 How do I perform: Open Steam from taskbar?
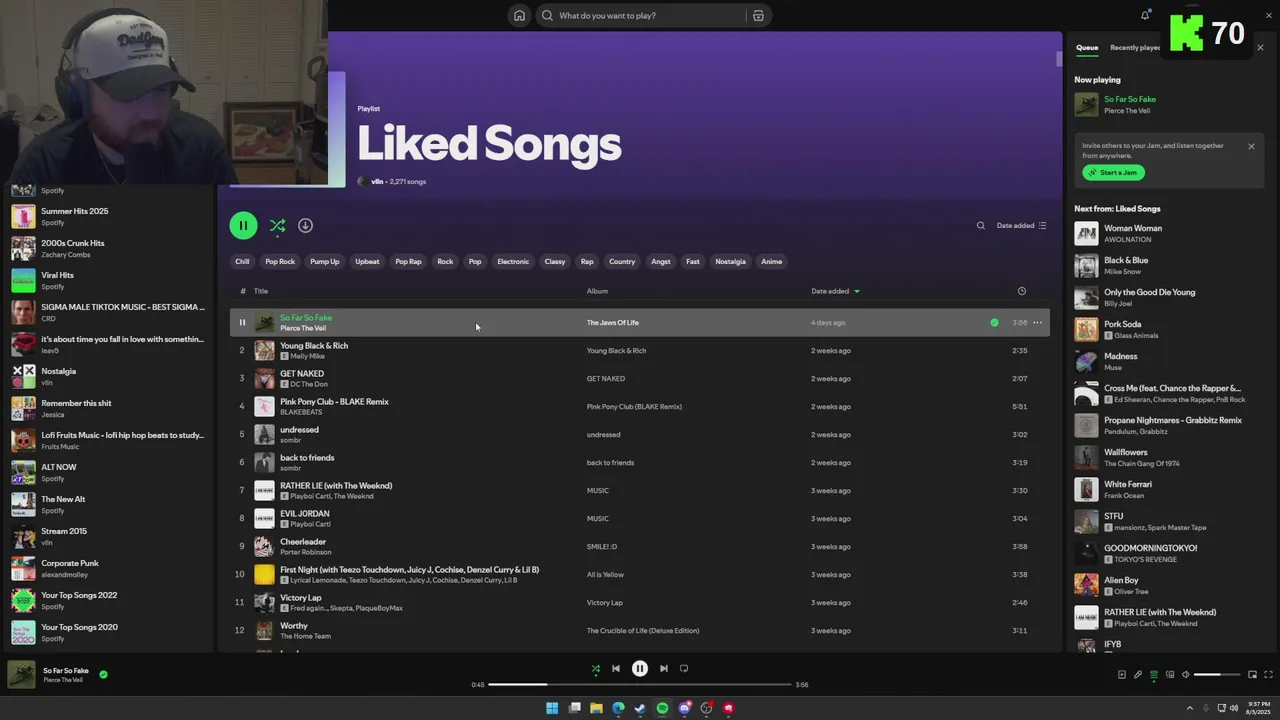tap(640, 708)
